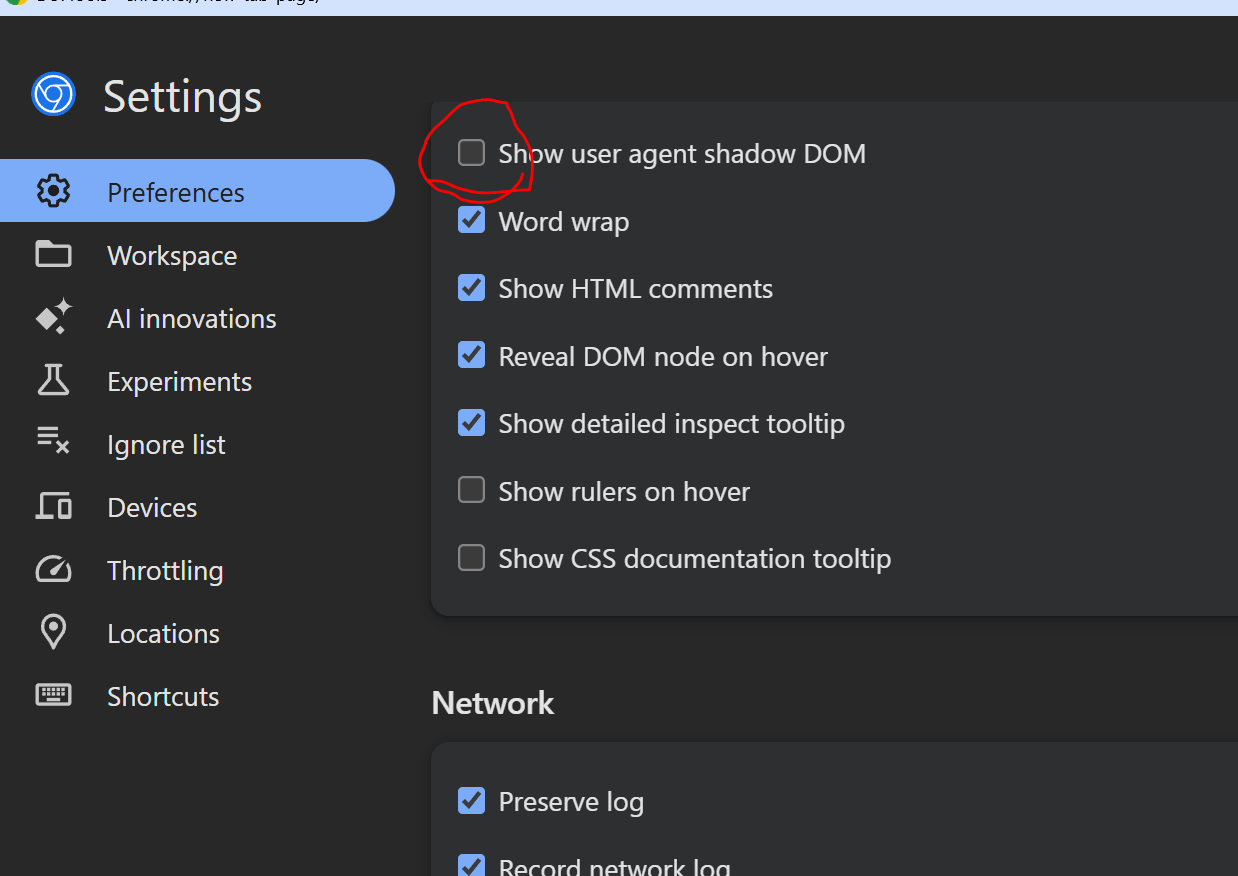
Task: Click the 'Show user agent shadow DOM' label
Action: point(682,154)
